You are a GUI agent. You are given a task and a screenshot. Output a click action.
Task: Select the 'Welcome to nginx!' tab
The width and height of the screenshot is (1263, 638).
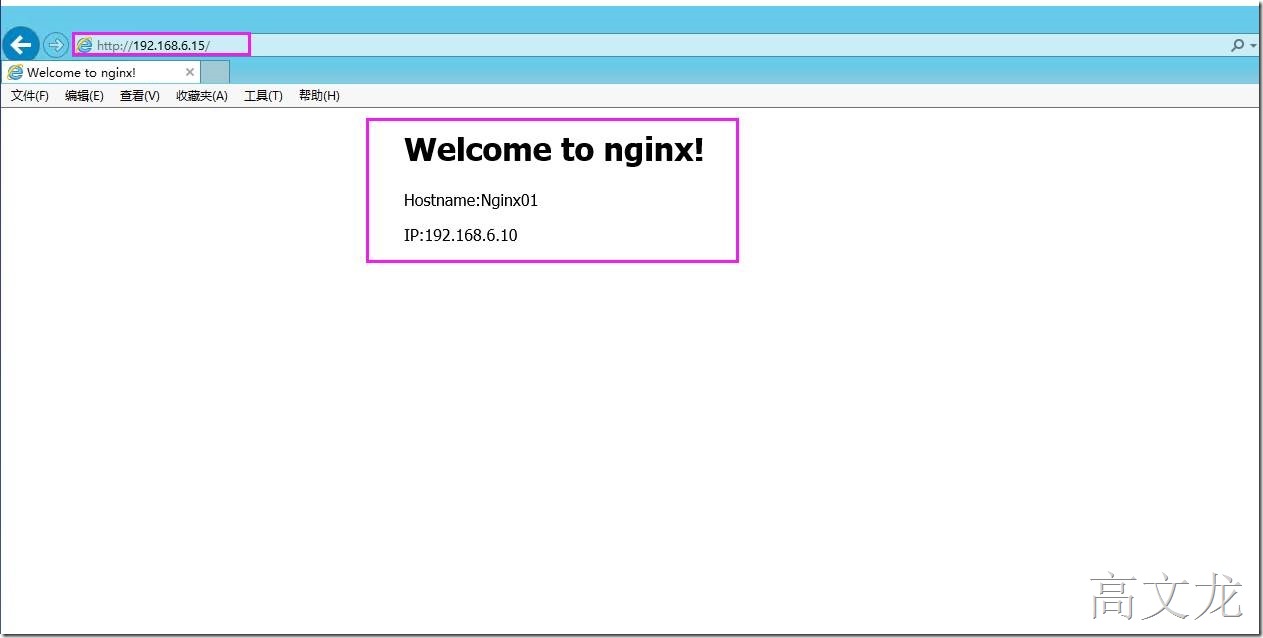101,72
